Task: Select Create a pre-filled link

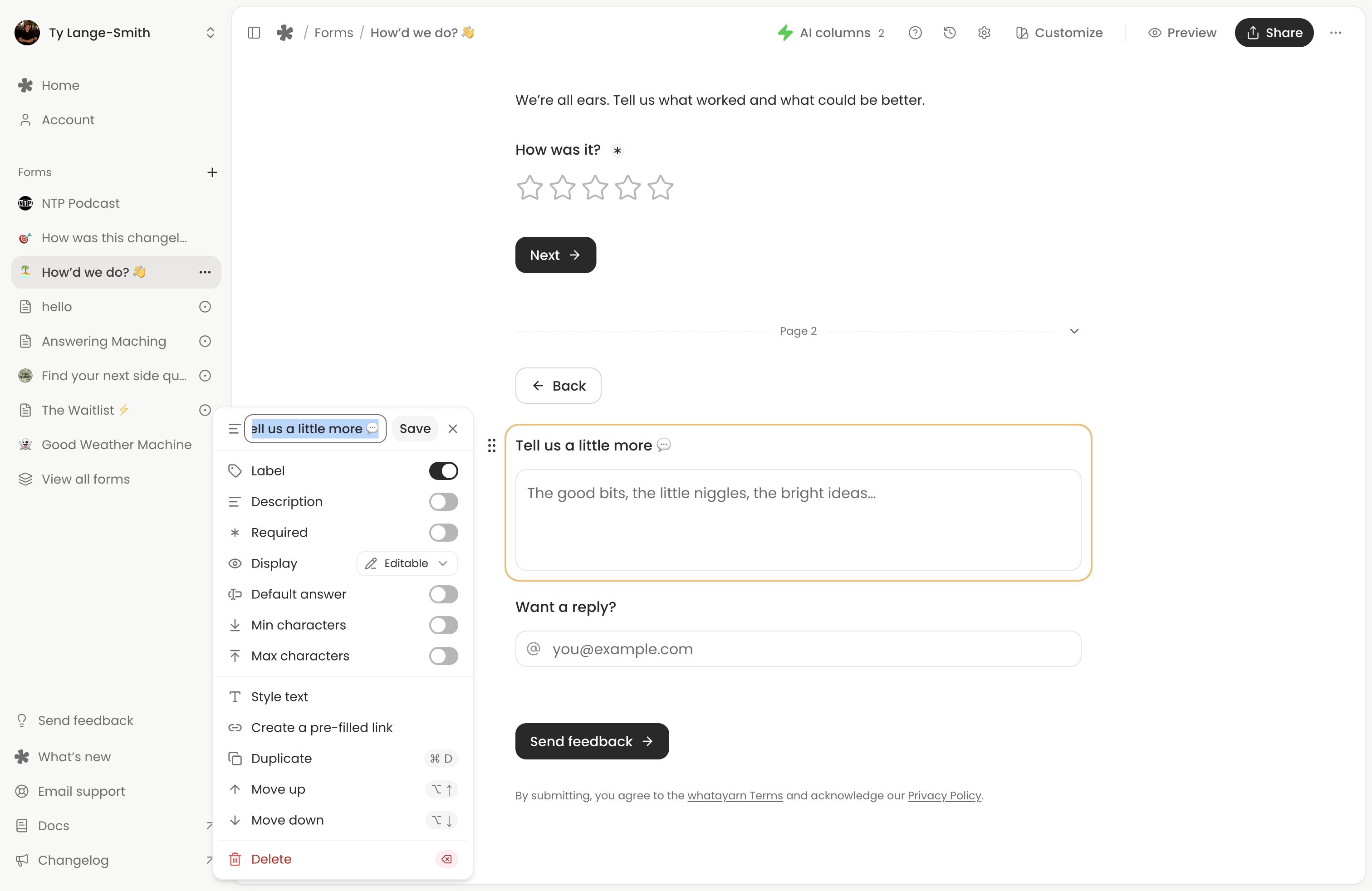Action: pos(343,727)
